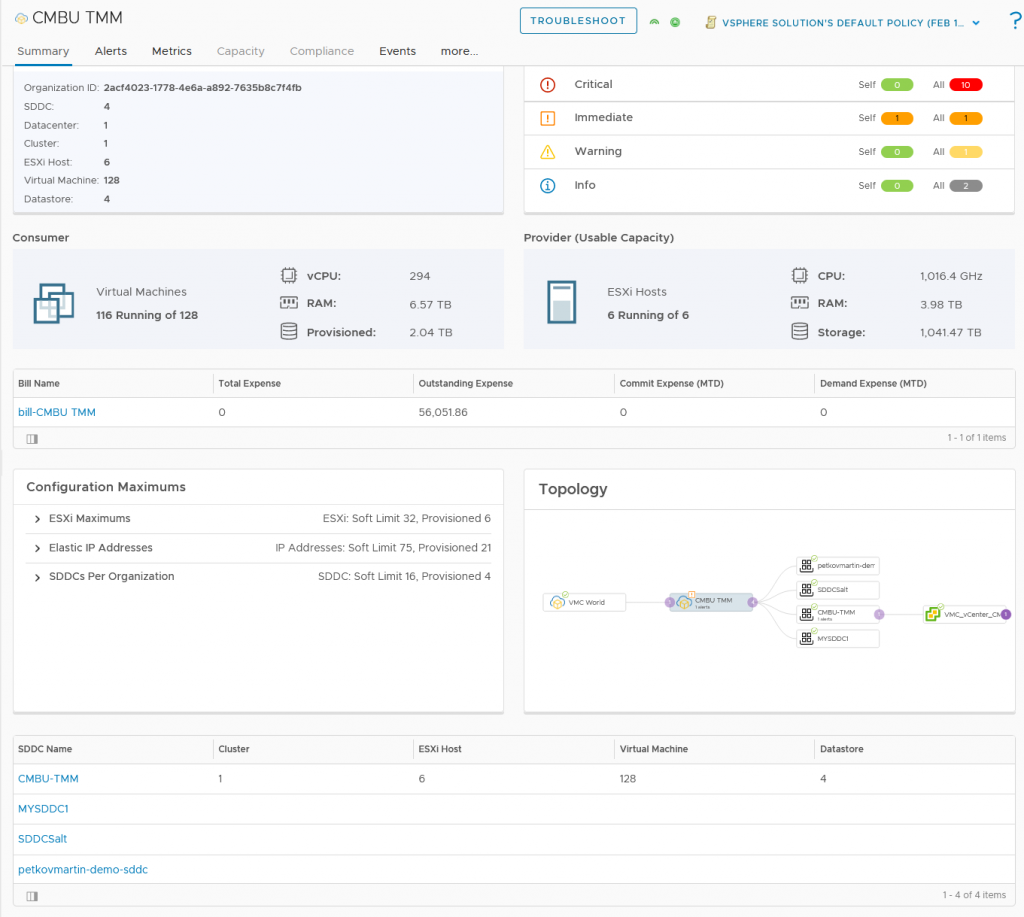Select the VMC World topology node
Image resolution: width=1024 pixels, height=917 pixels.
pyautogui.click(x=585, y=602)
